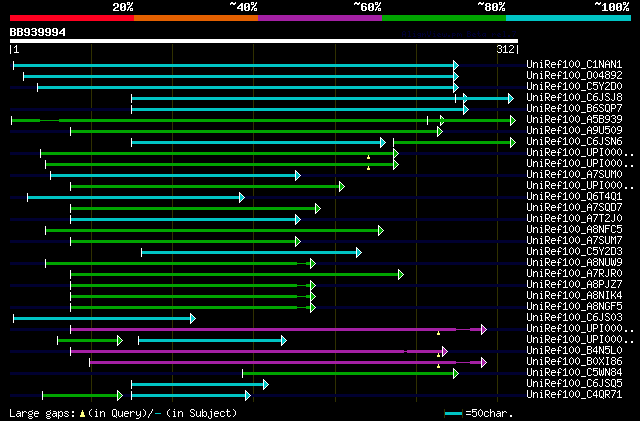Select the UniRef100_A8PJZ7 label
This screenshot has width=640, height=421.
coord(574,285)
